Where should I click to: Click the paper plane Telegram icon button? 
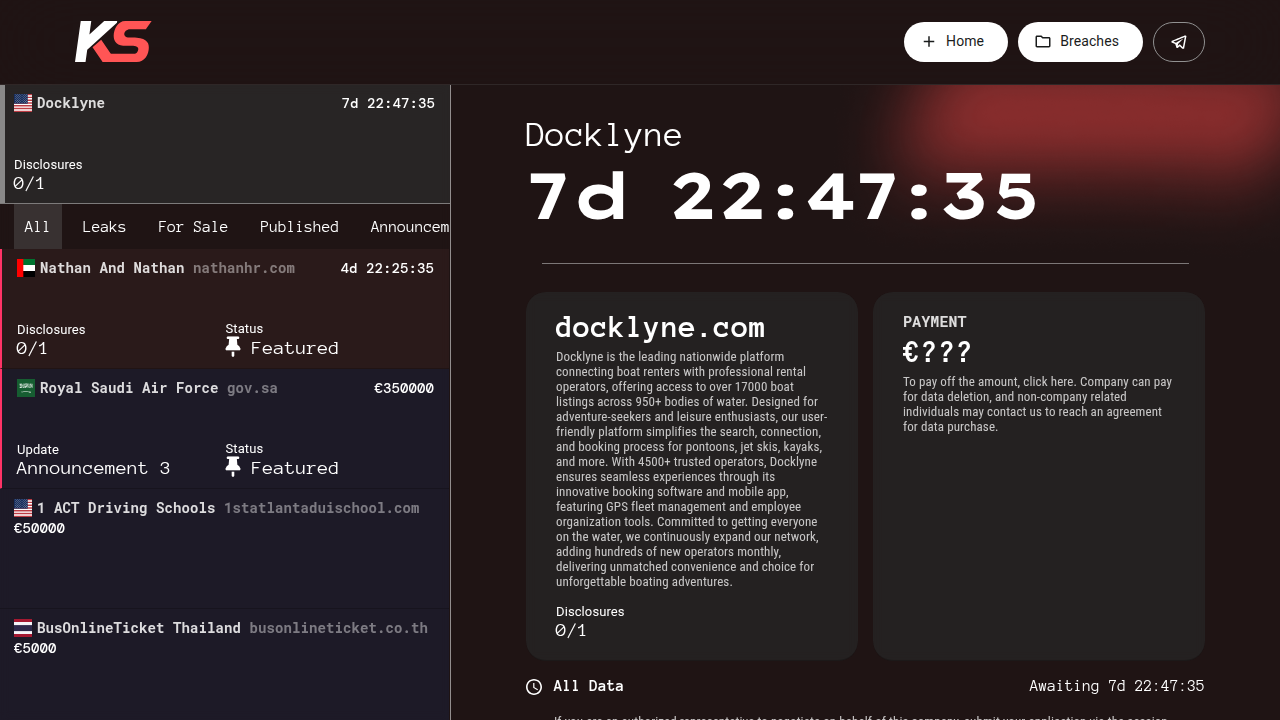(1179, 42)
